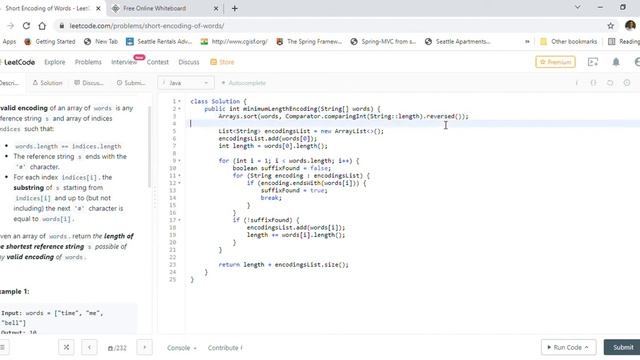
Task: Open the Interview menu item
Action: point(124,62)
